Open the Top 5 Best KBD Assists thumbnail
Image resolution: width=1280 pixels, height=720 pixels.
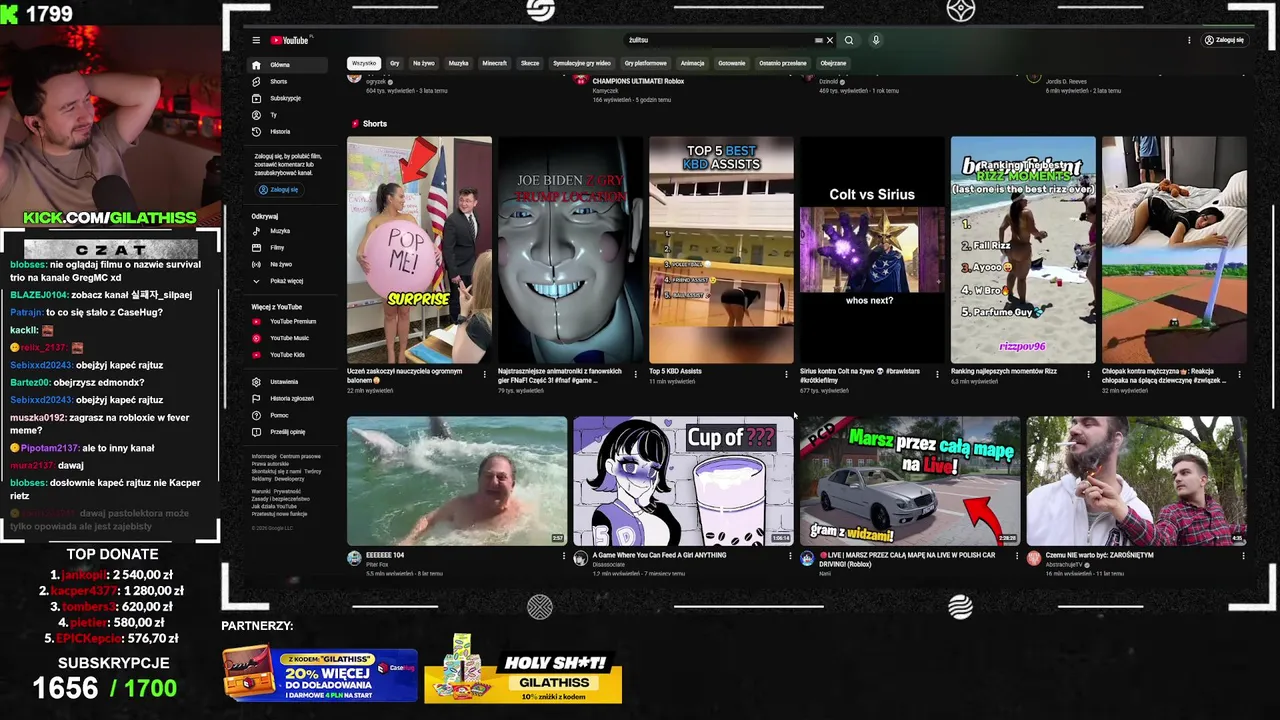coord(721,250)
